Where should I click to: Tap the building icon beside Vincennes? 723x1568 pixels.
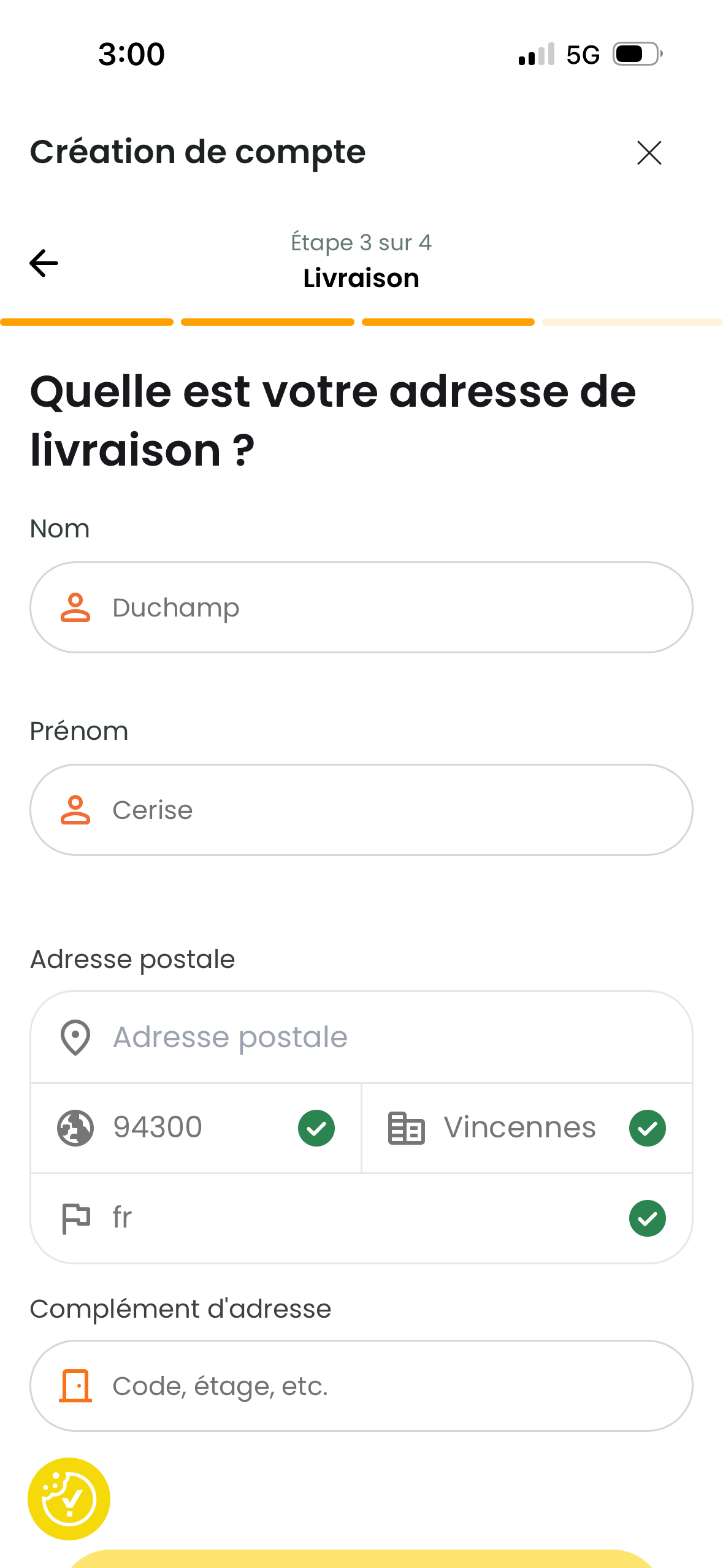point(406,1128)
